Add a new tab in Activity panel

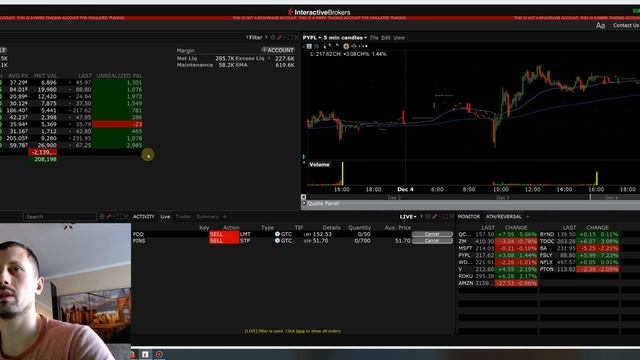click(224, 217)
